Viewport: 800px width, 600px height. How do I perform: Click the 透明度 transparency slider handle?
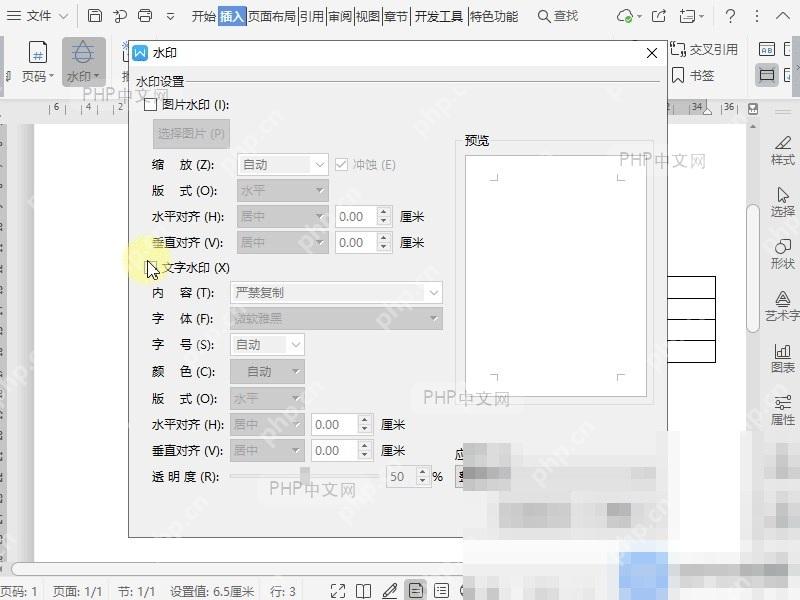pos(305,475)
